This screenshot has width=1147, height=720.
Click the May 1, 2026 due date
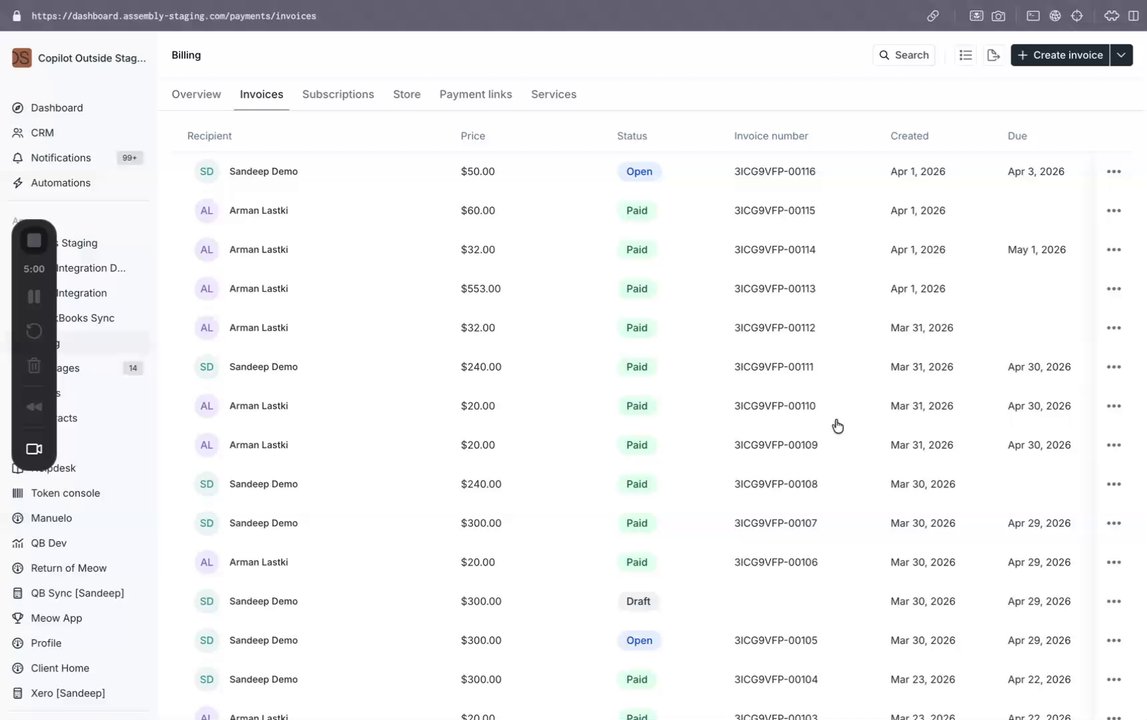point(1037,250)
